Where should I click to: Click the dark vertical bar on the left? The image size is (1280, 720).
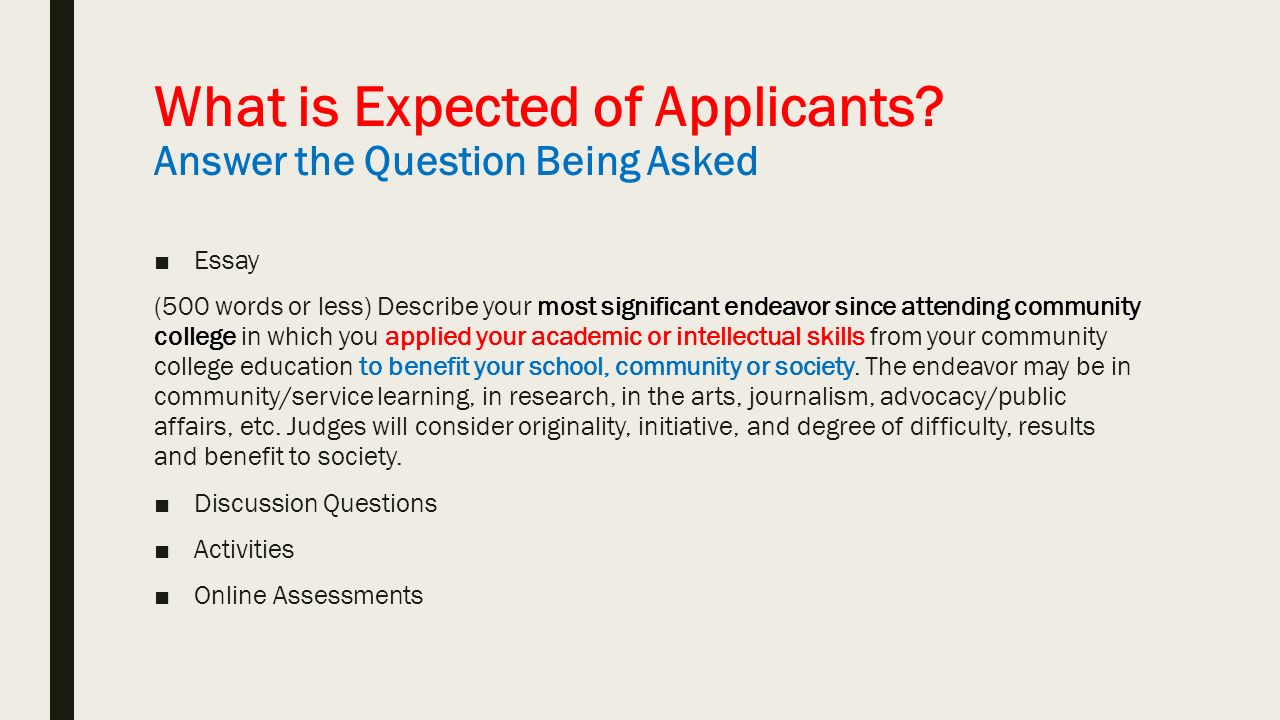click(x=62, y=360)
